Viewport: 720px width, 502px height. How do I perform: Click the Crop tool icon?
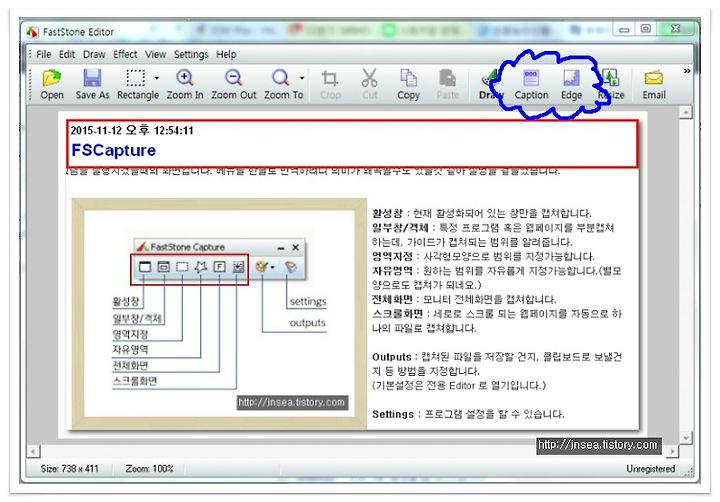(330, 79)
